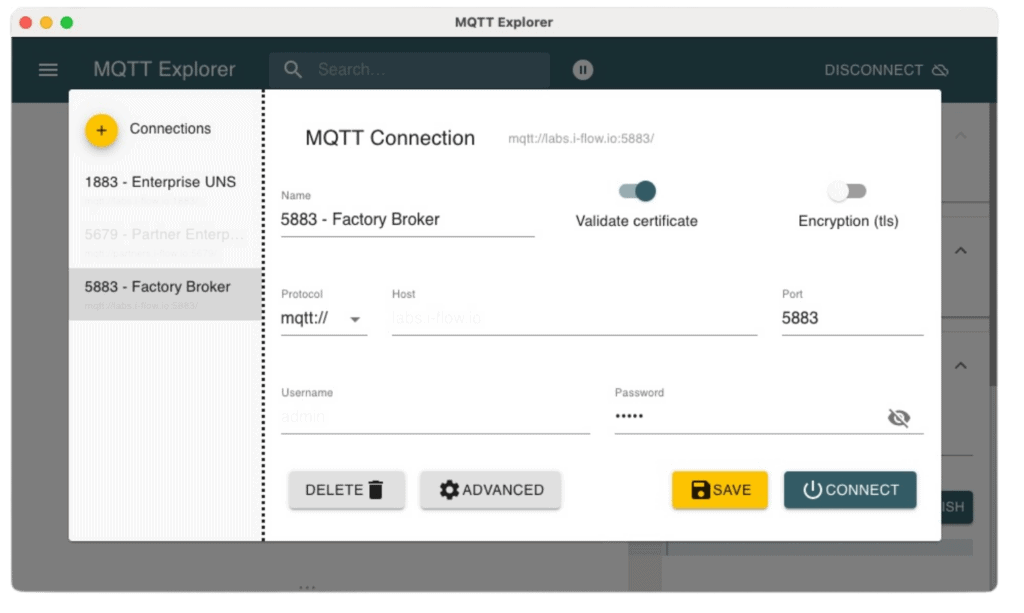Click the Connections label
The width and height of the screenshot is (1024, 613).
pos(170,129)
